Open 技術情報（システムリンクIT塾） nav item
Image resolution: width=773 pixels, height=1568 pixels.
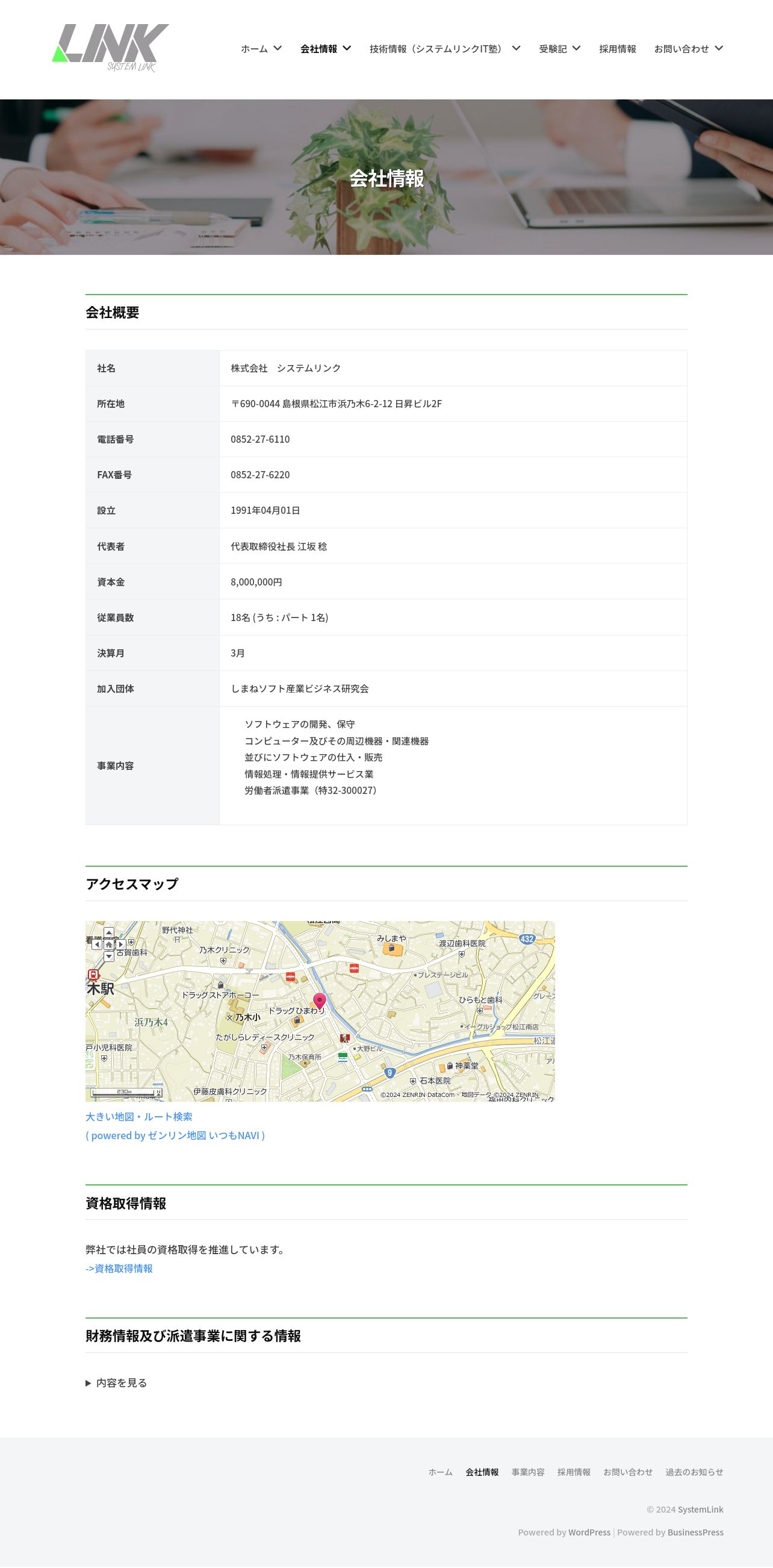pos(438,49)
